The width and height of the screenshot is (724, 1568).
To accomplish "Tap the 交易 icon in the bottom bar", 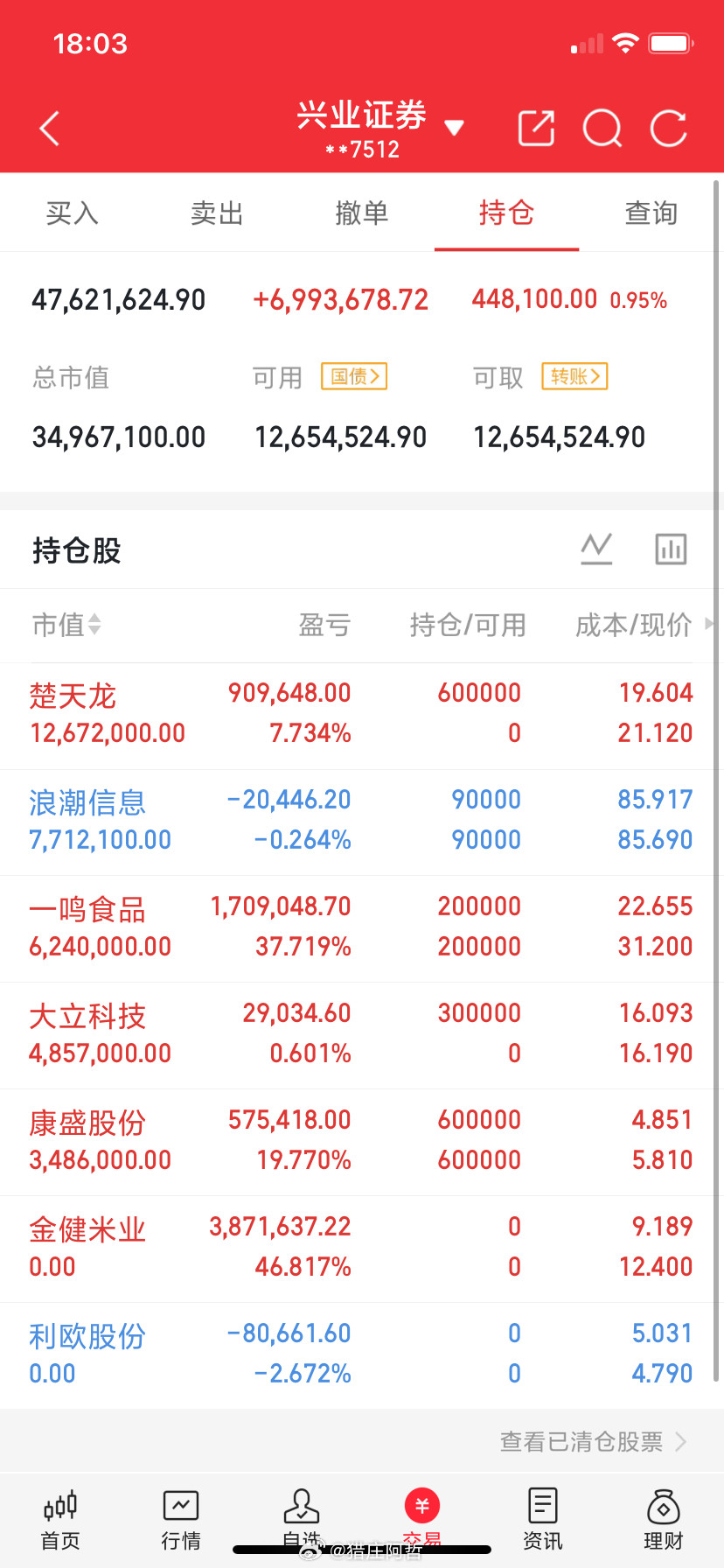I will (422, 1506).
